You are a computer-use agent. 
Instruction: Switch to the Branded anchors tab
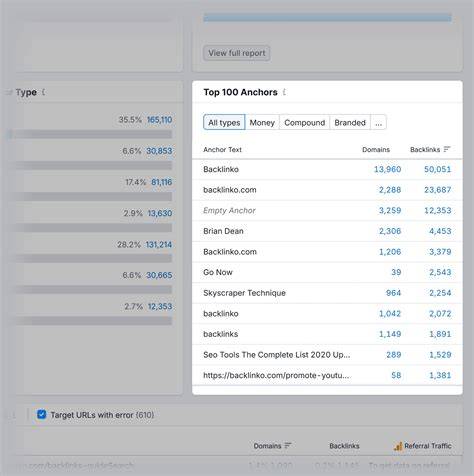point(350,122)
